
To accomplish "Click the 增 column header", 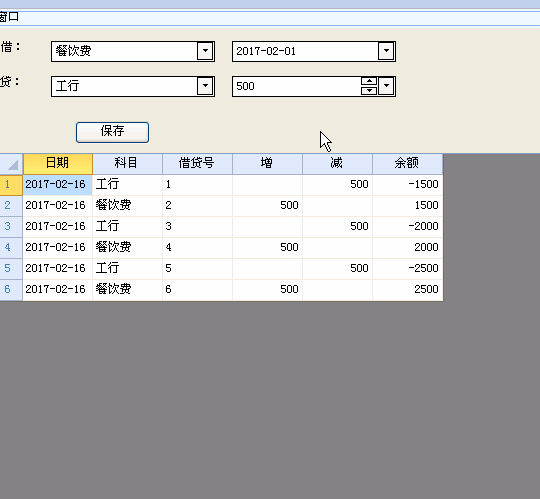I will pyautogui.click(x=268, y=164).
